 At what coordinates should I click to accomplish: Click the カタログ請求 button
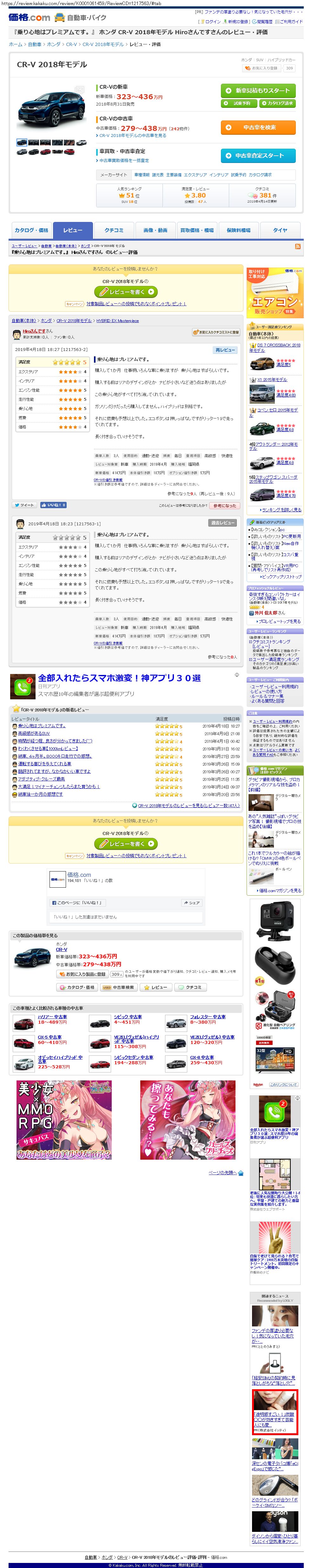pos(277,103)
